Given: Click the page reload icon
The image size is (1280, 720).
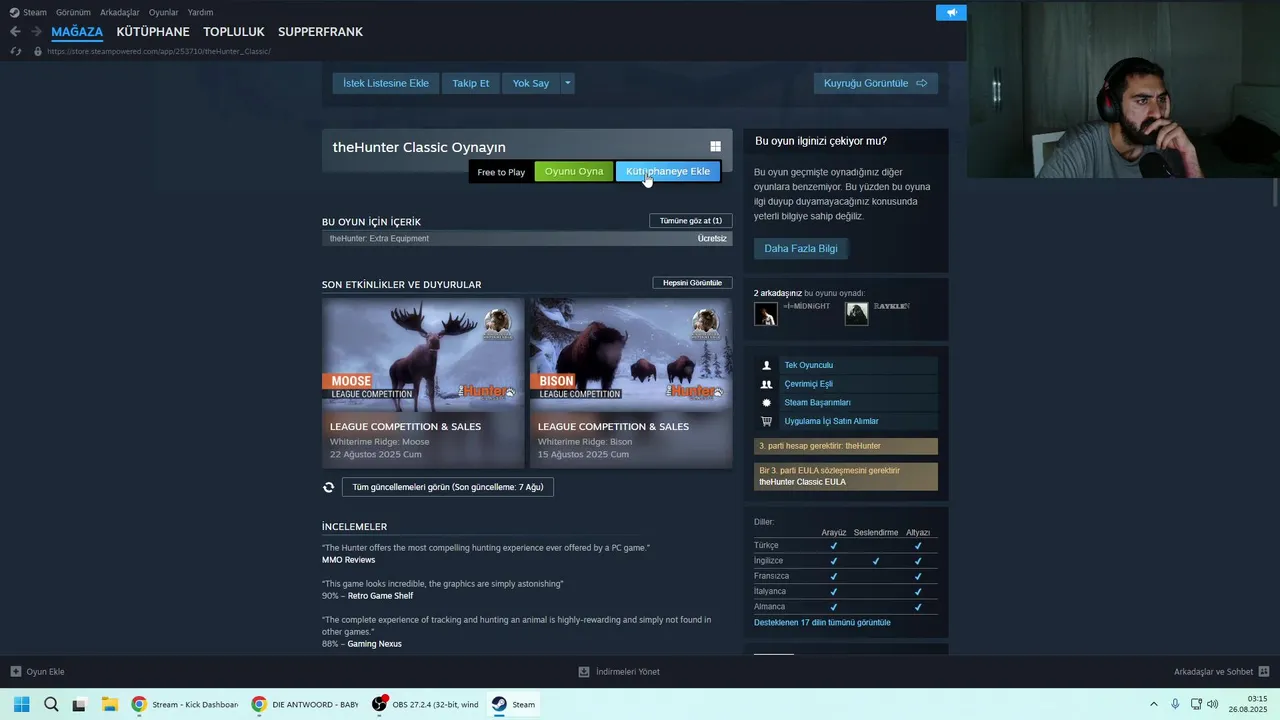Looking at the screenshot, I should point(15,51).
